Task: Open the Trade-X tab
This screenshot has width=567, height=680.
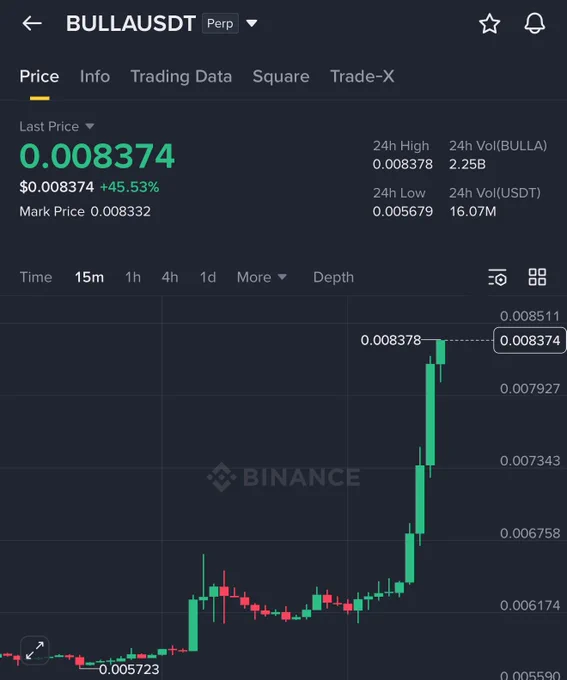Action: (x=362, y=77)
